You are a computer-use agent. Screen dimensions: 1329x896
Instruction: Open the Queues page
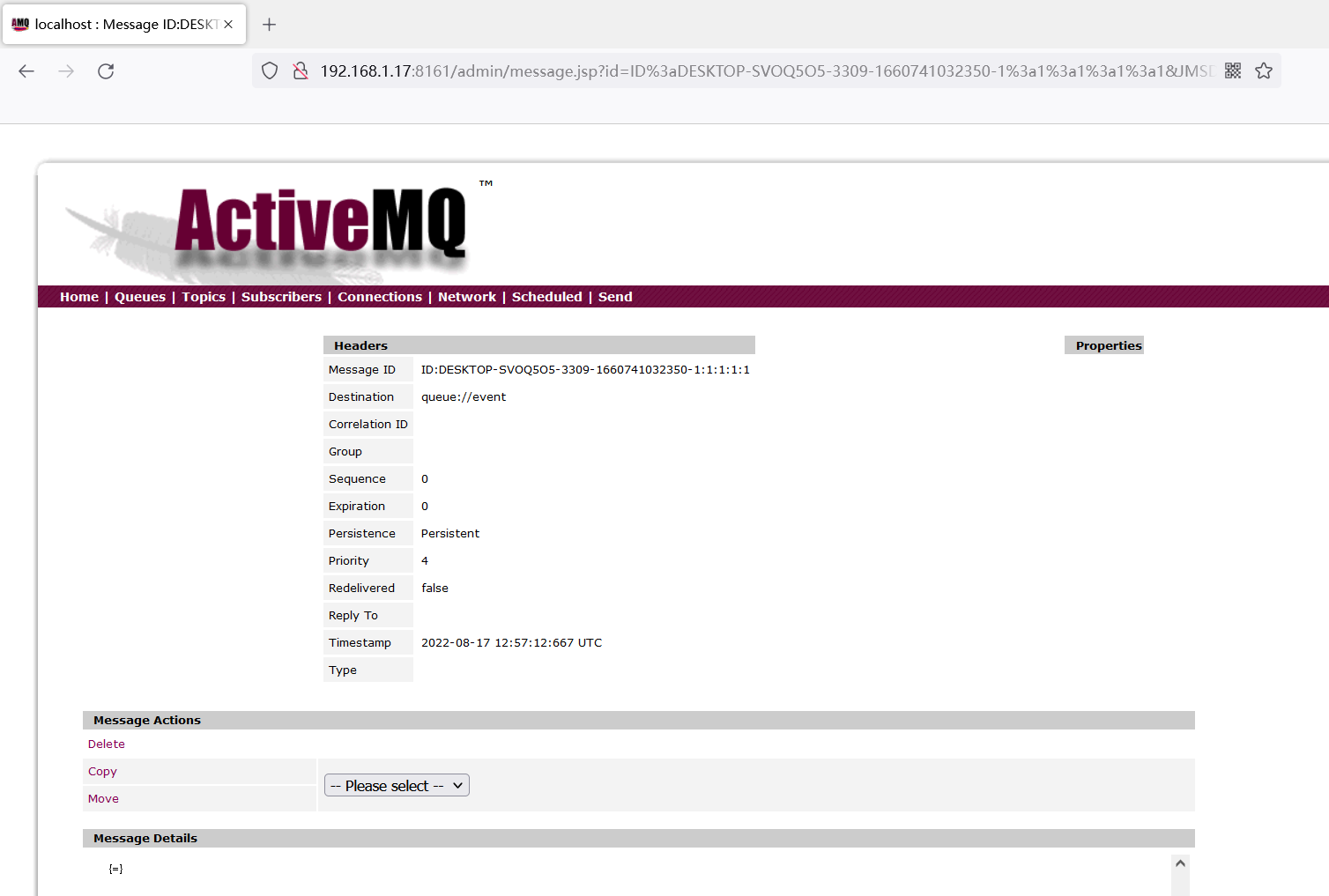pos(140,297)
